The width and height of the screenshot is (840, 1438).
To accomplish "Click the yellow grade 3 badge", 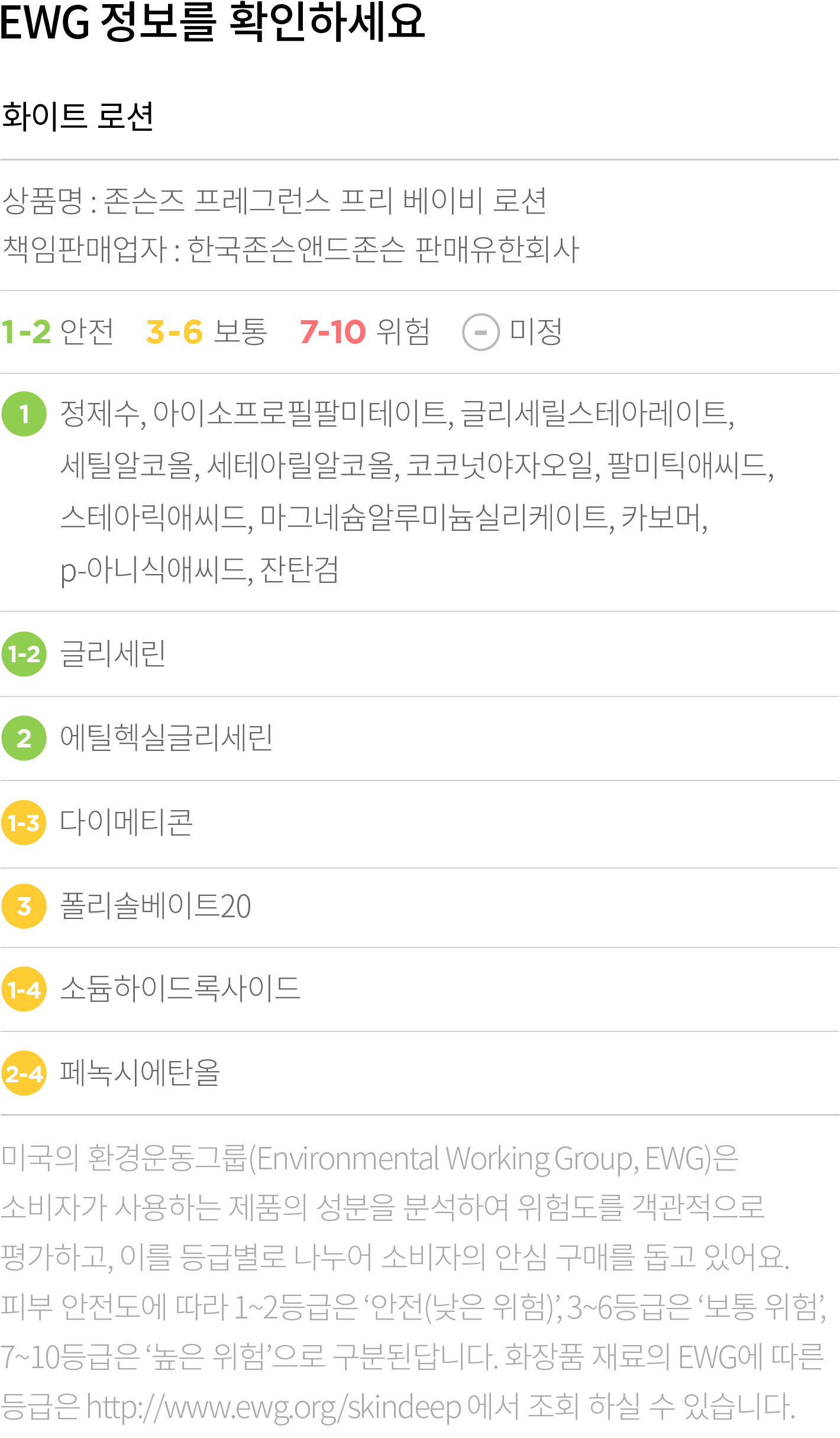I will pos(24,906).
